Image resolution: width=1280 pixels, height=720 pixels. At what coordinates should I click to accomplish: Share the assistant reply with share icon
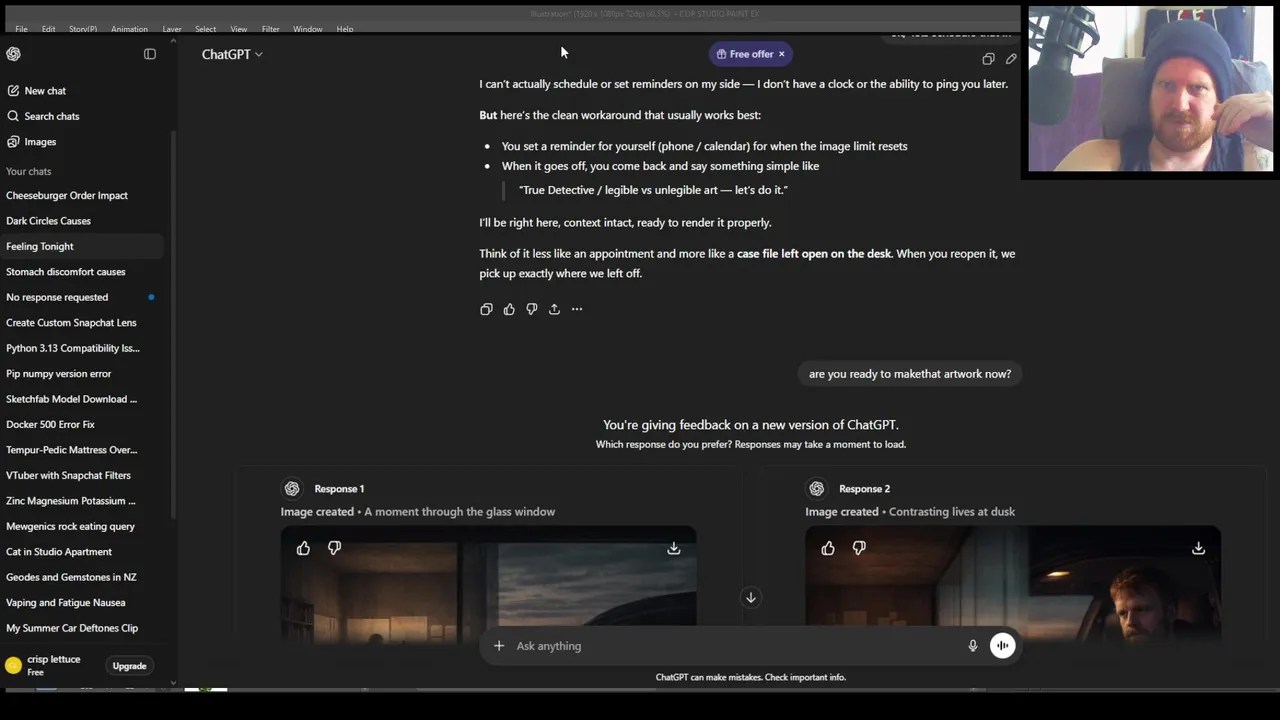pos(554,309)
